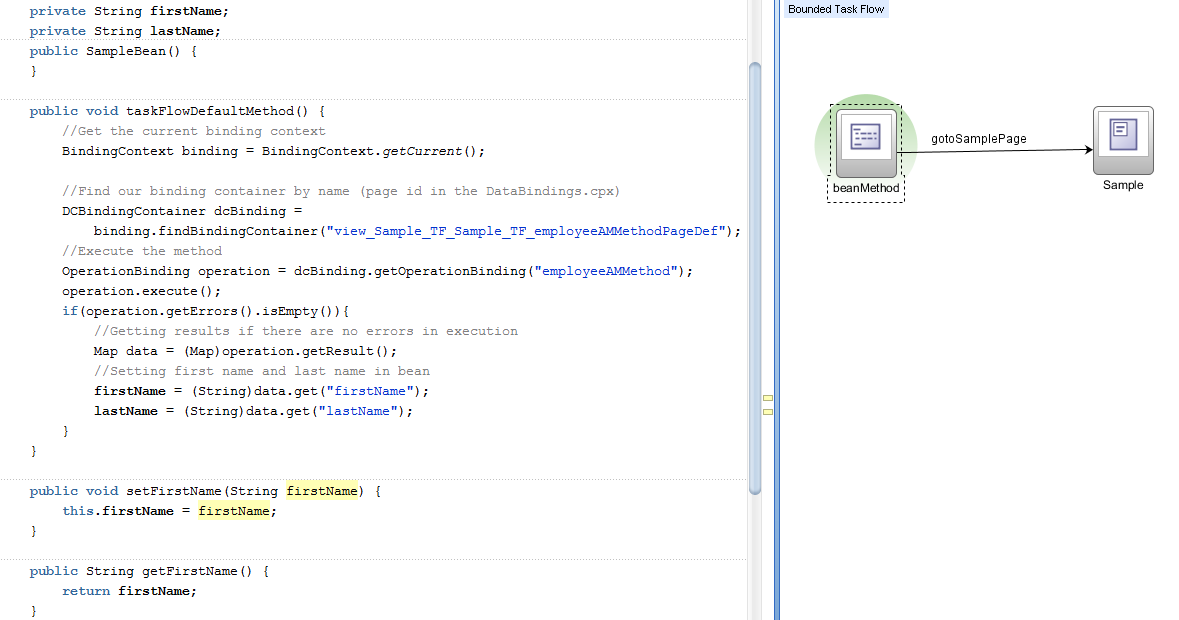Click the upper yellow occurrence marker in margin
The height and width of the screenshot is (620, 1179).
click(x=767, y=397)
